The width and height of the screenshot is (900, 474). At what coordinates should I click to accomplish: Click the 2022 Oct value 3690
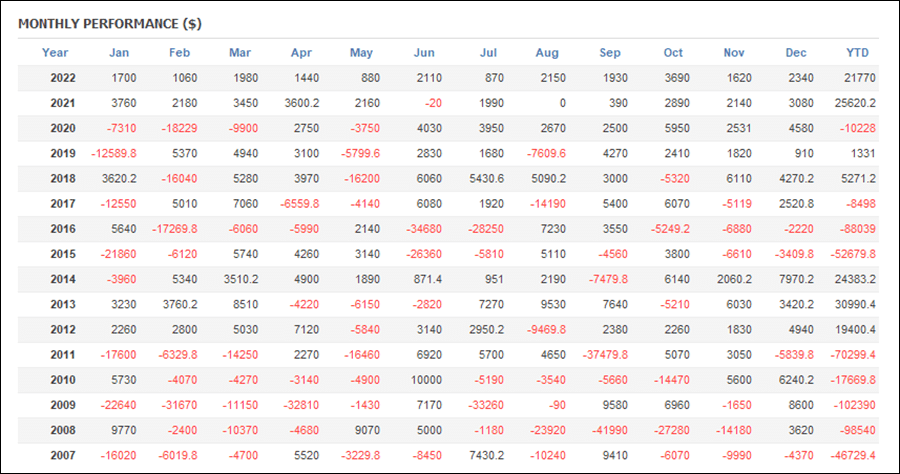[677, 78]
